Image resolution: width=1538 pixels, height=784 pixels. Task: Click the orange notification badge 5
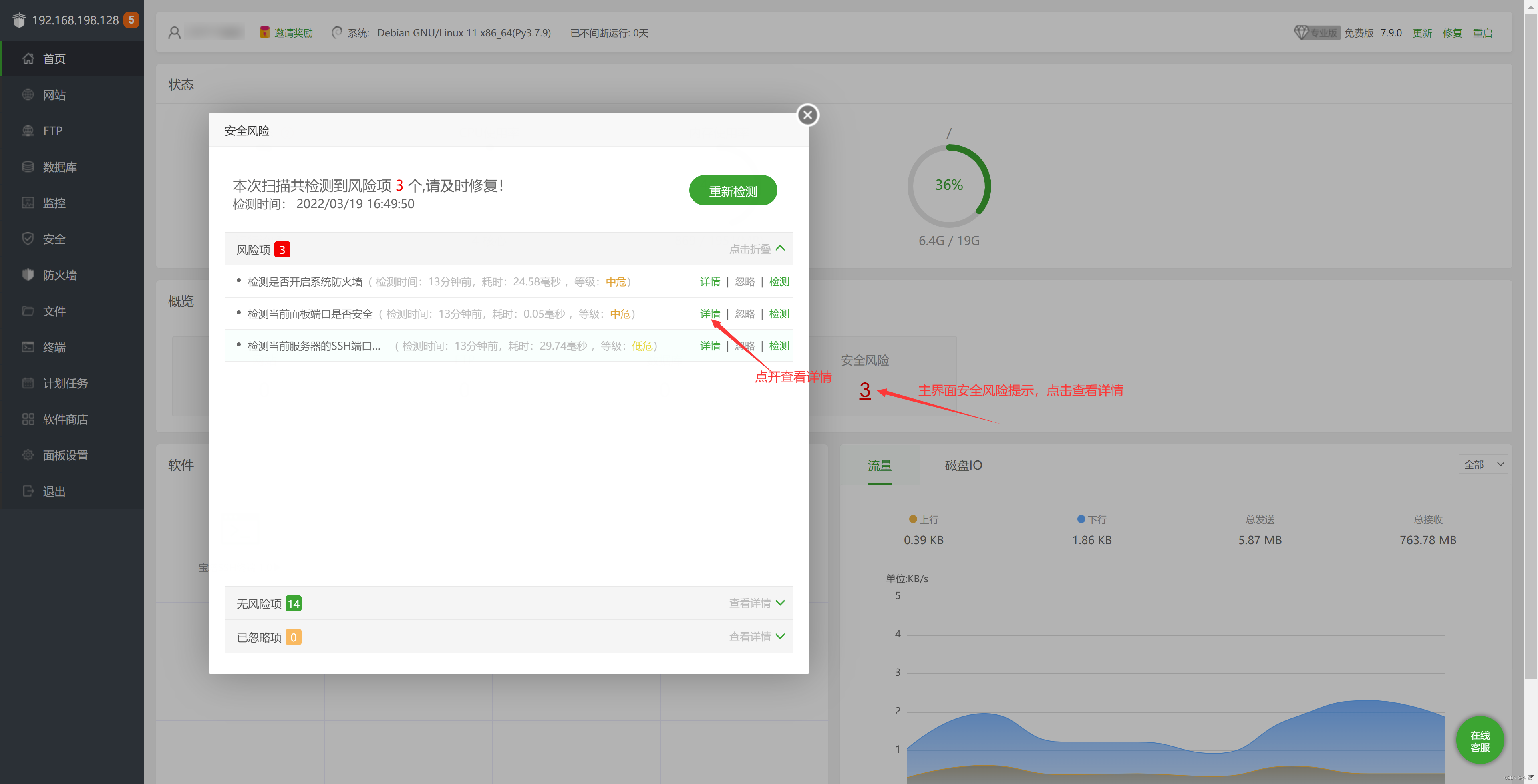[131, 20]
